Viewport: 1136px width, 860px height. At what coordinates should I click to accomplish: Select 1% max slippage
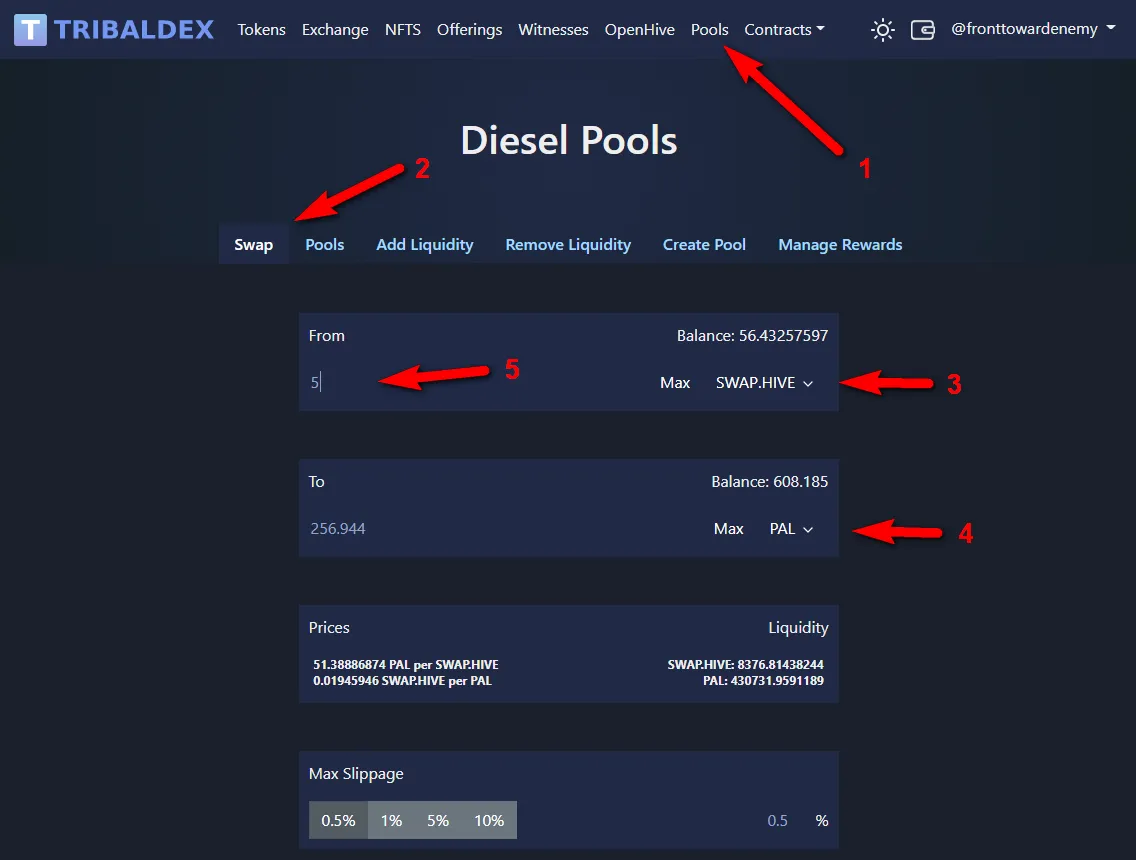(x=391, y=820)
